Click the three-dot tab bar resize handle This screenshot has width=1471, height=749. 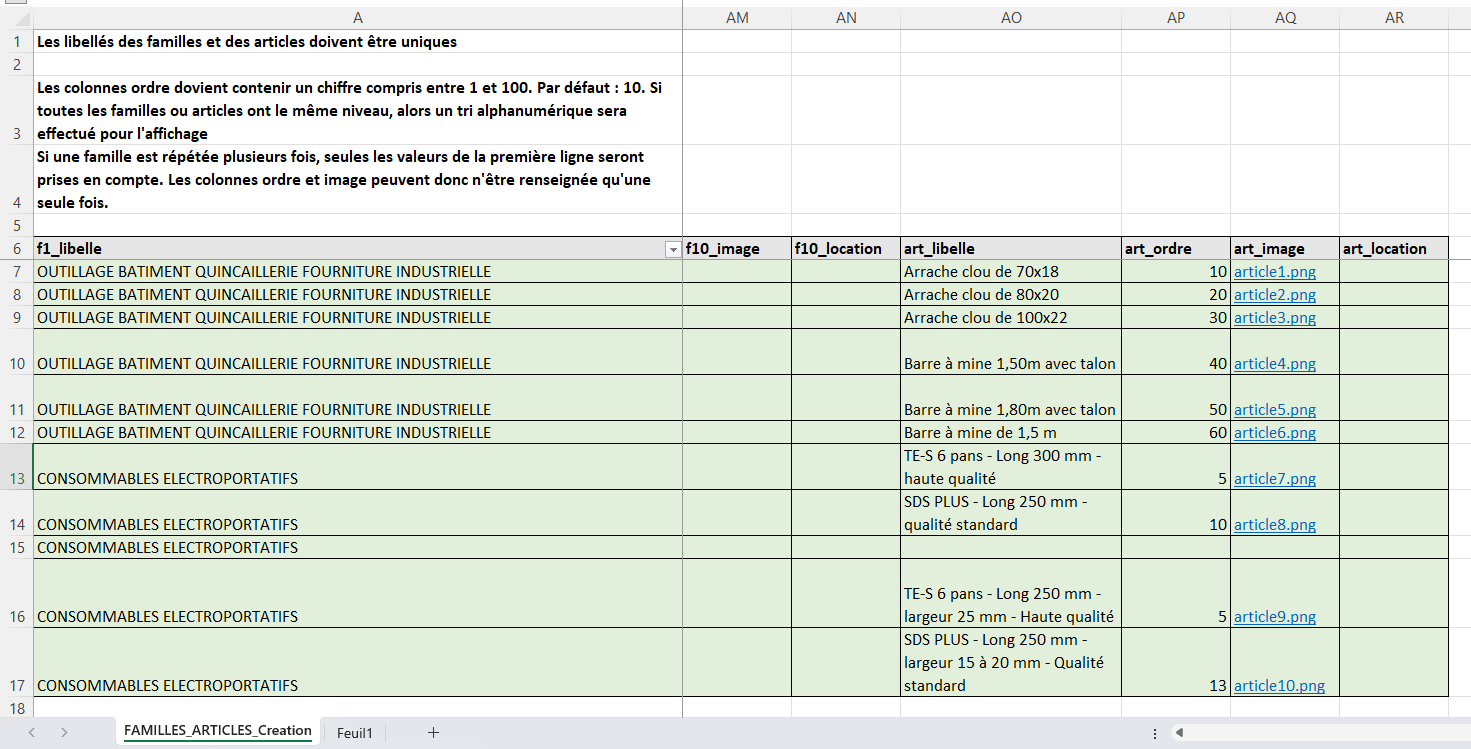click(x=1155, y=733)
